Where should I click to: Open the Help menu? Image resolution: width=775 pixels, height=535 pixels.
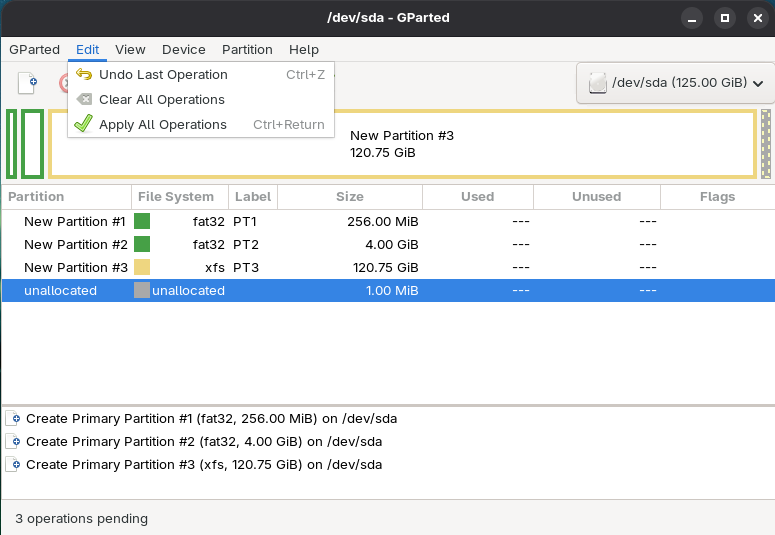(304, 49)
